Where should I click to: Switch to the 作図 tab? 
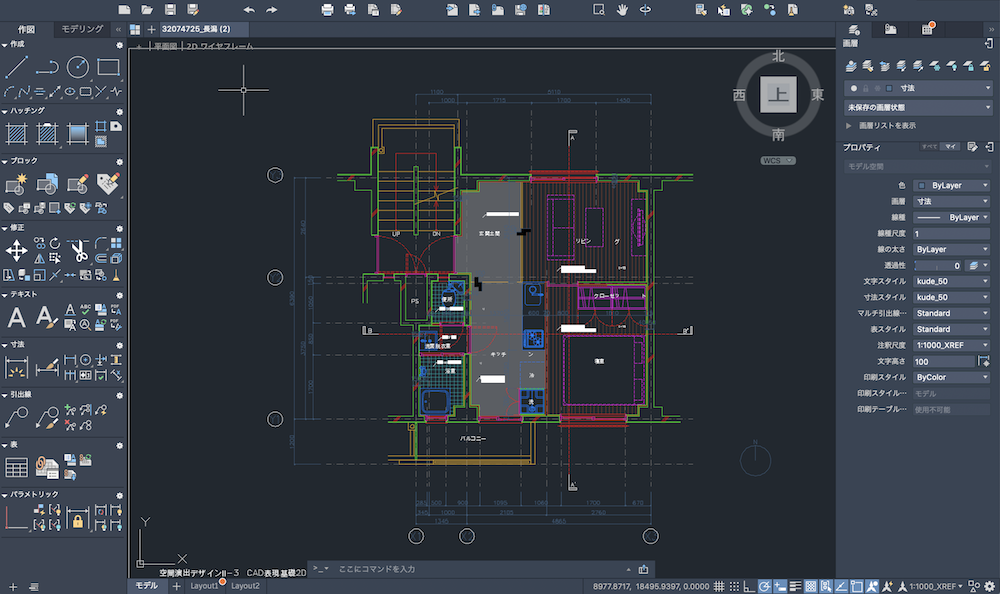coord(26,29)
